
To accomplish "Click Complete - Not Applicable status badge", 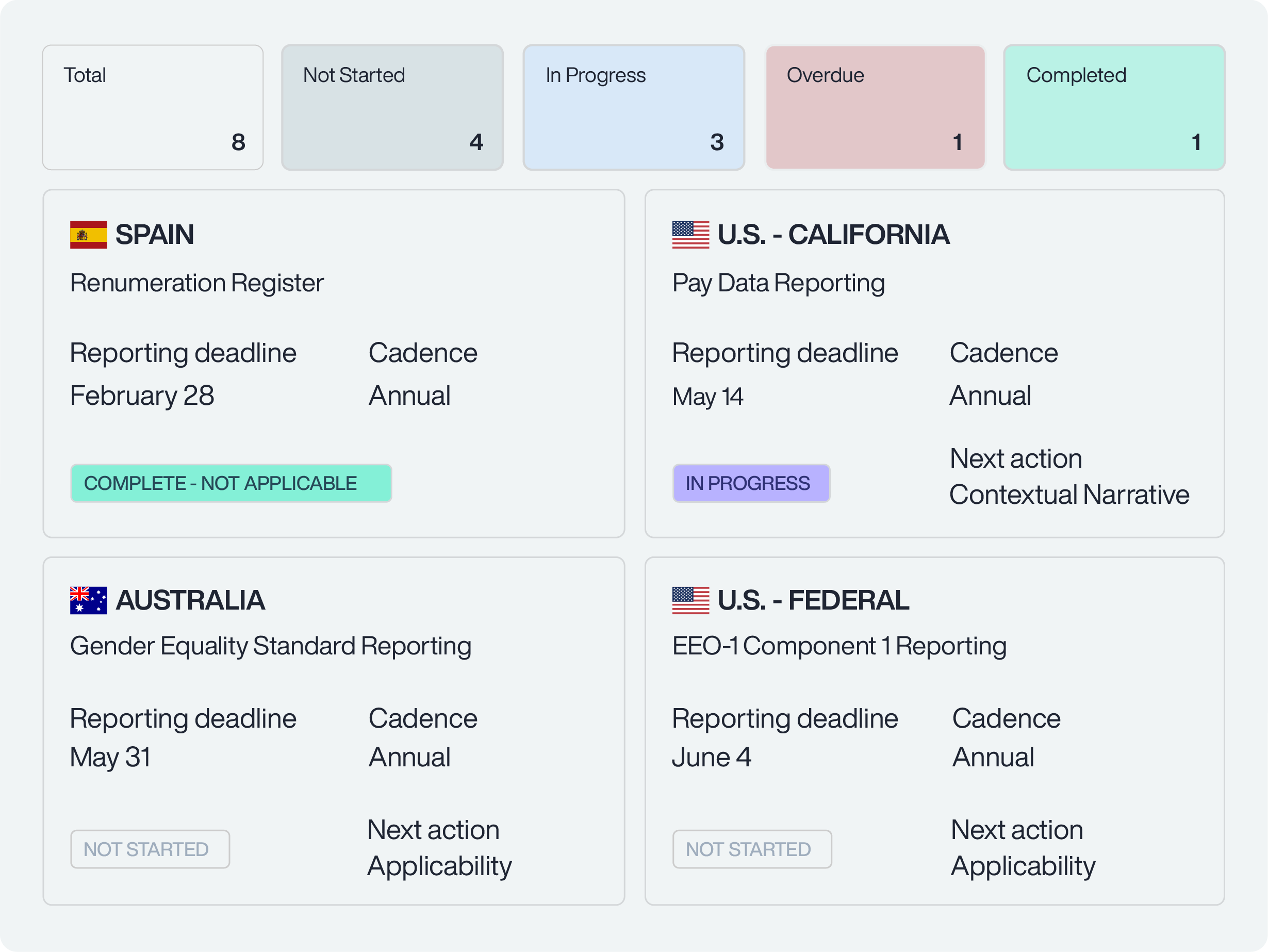I will tap(231, 484).
